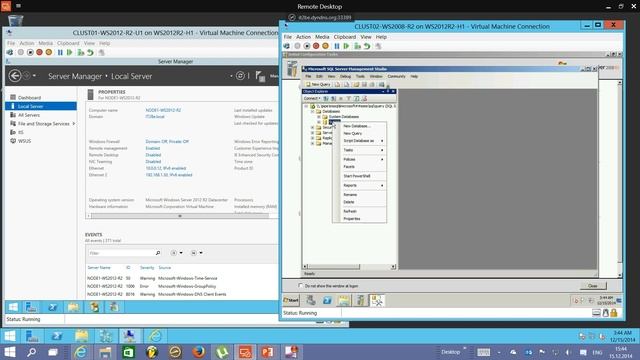
Task: Expand the Management folder in Object Explorer
Action: click(313, 143)
